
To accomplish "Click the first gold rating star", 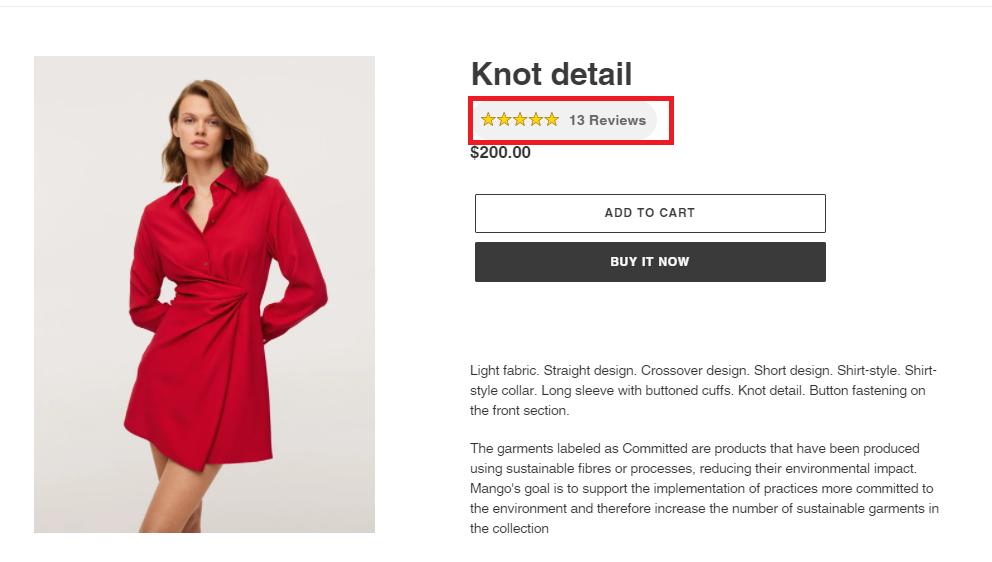I will pyautogui.click(x=488, y=120).
